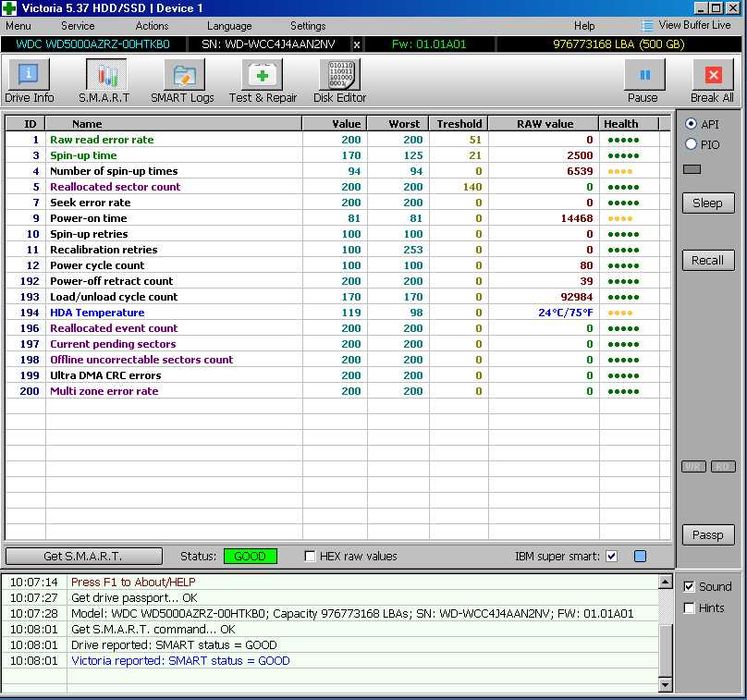The height and width of the screenshot is (700, 747).
Task: Click the 24°C/75°F temperature value
Action: (565, 313)
